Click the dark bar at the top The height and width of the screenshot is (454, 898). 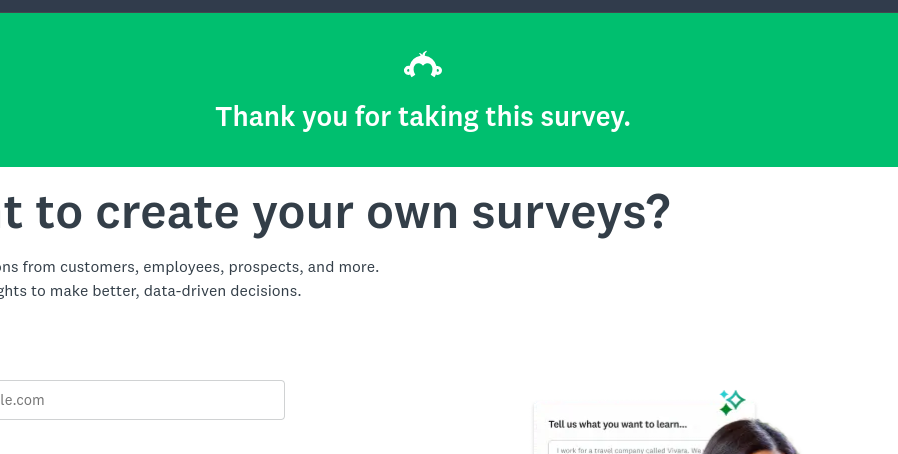tap(449, 6)
